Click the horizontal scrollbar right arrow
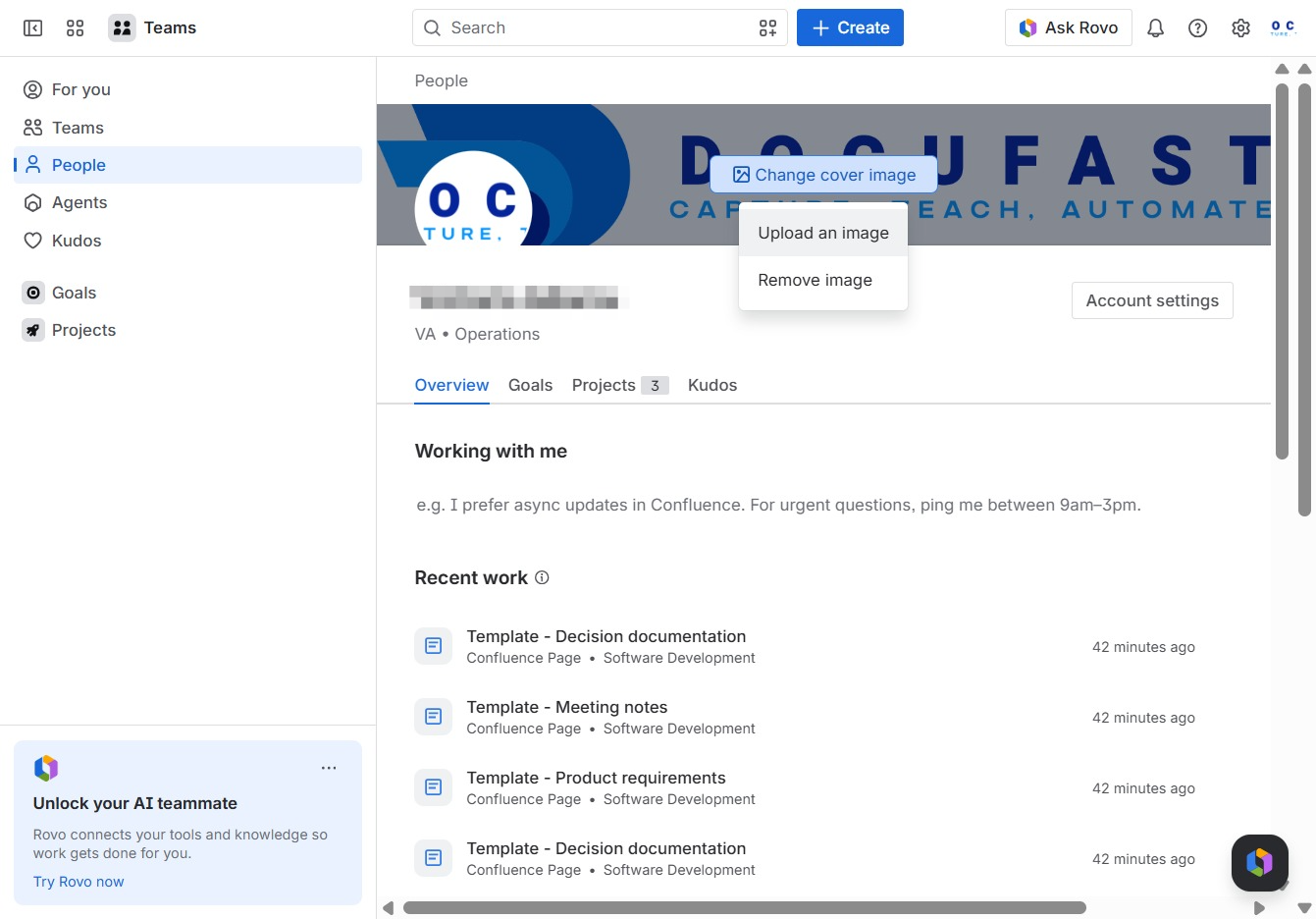This screenshot has width=1316, height=919. tap(1259, 908)
